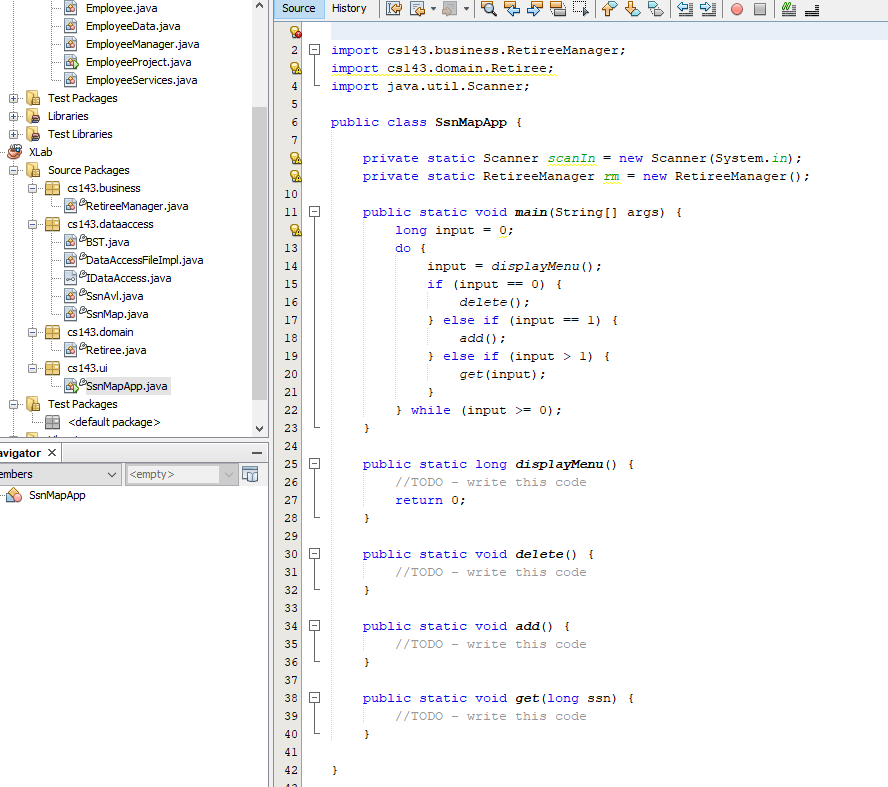Open the <empty> combo box in Navigator
Screen dimensions: 888x787
coord(180,474)
